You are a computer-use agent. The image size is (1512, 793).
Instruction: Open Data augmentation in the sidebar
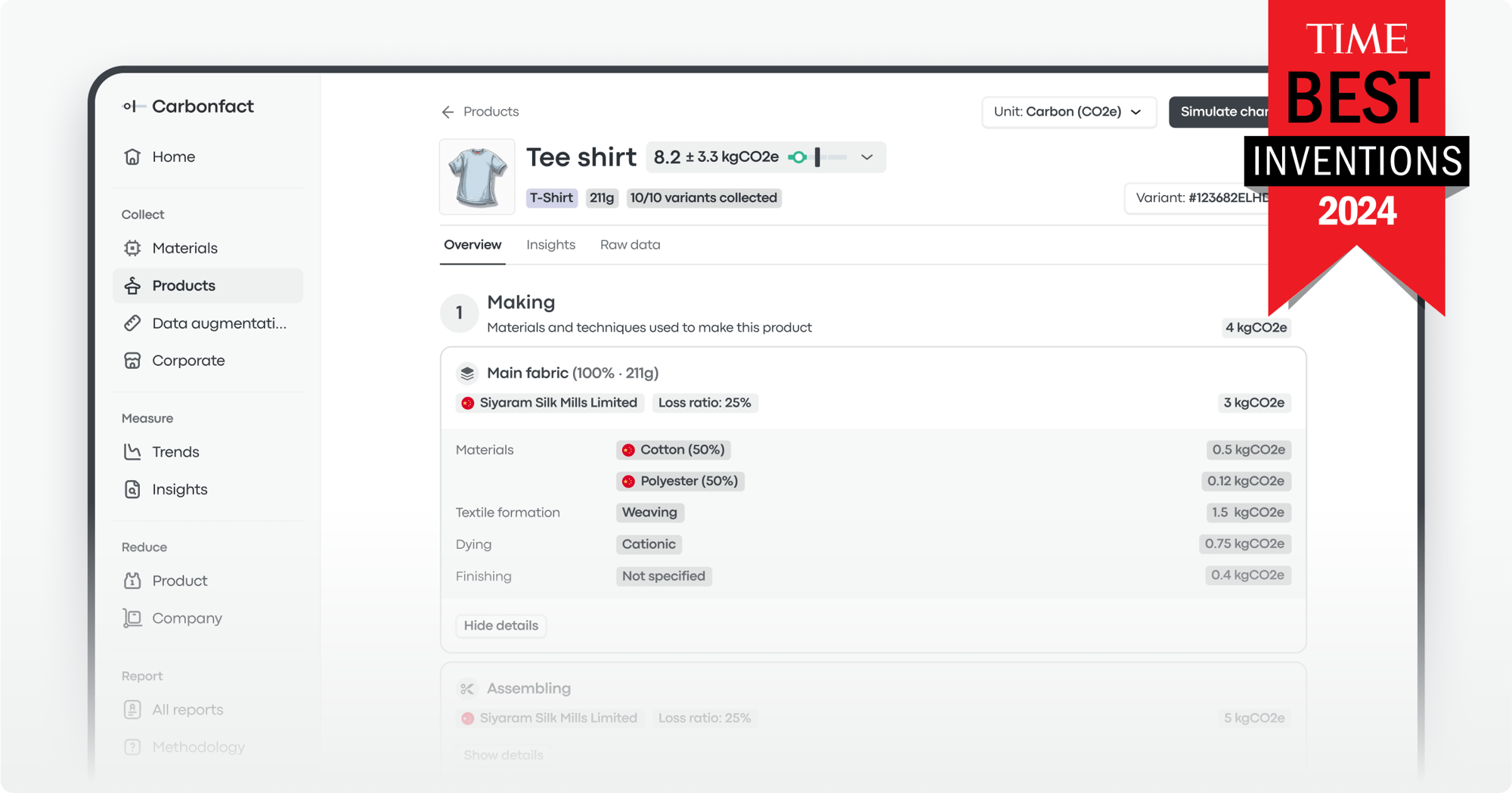tap(208, 324)
